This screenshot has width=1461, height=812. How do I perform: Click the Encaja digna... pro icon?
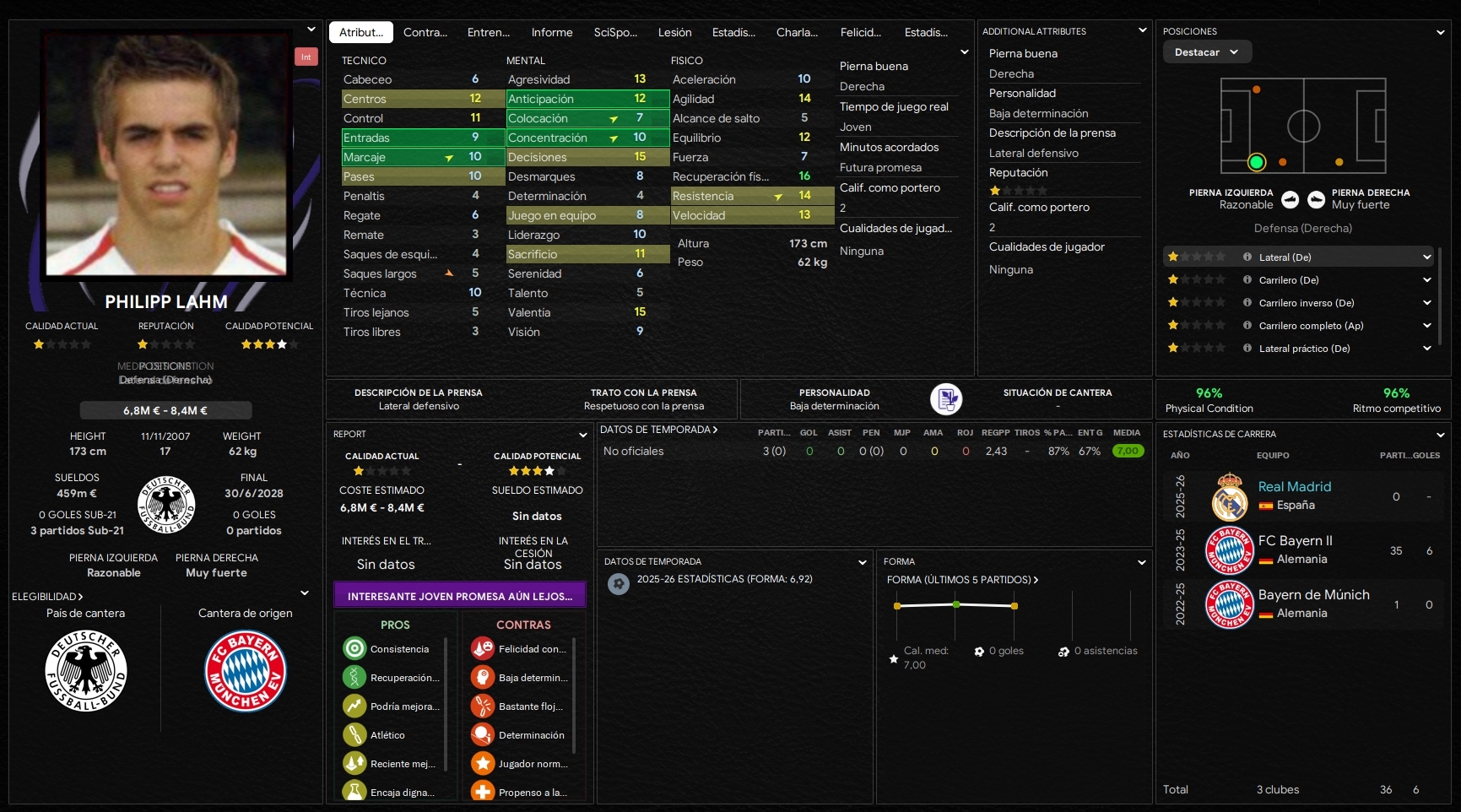pyautogui.click(x=354, y=792)
